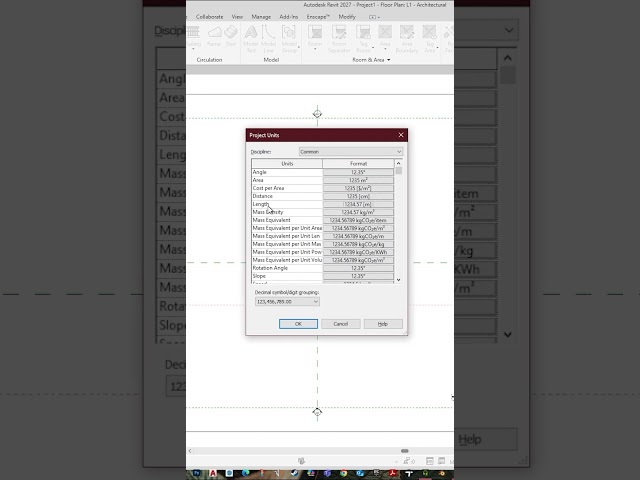640x480 pixels.
Task: Open the Discipline dropdown set to Common
Action: click(x=351, y=151)
